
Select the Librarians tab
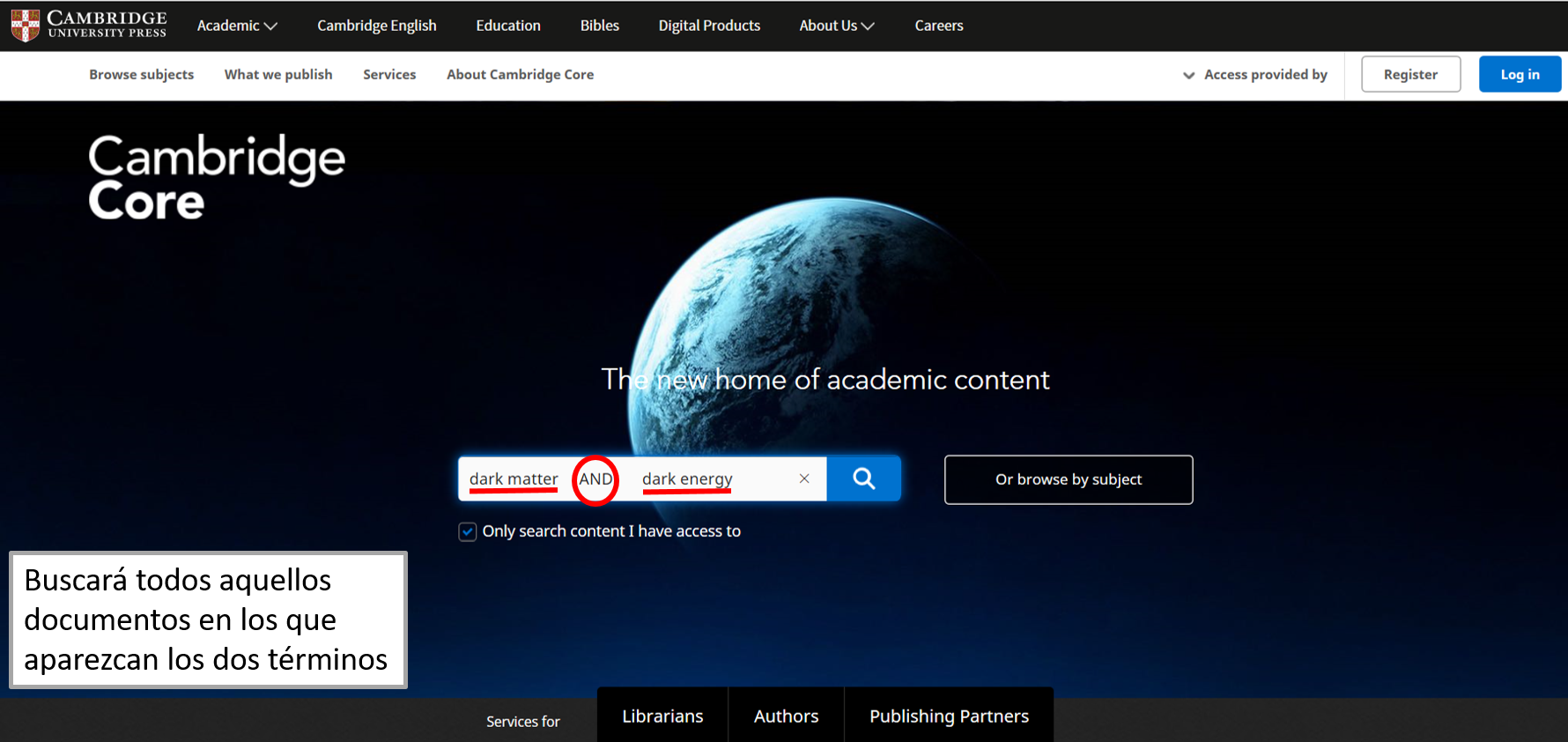point(662,716)
